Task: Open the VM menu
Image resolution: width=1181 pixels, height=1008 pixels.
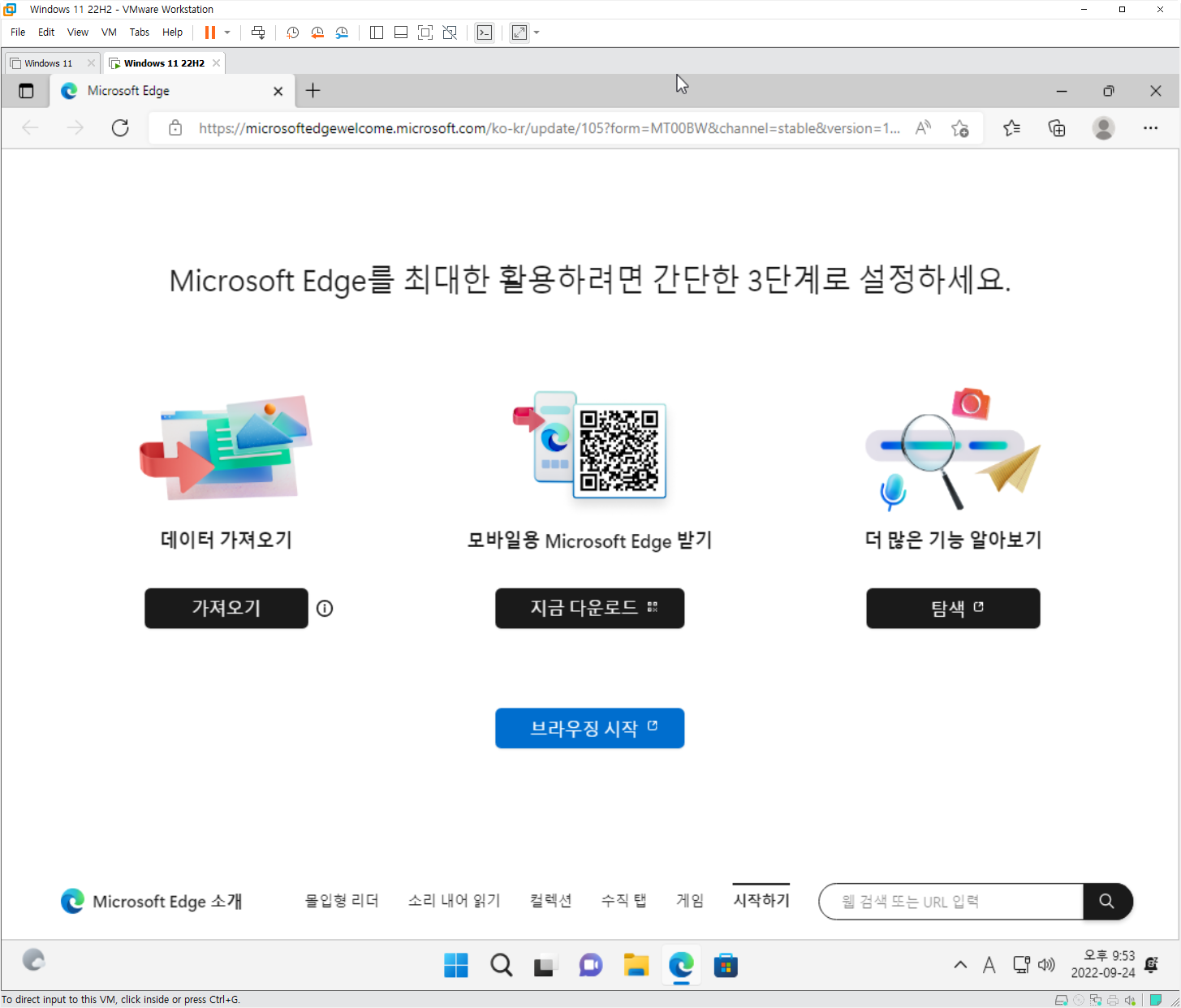Action: 109,32
